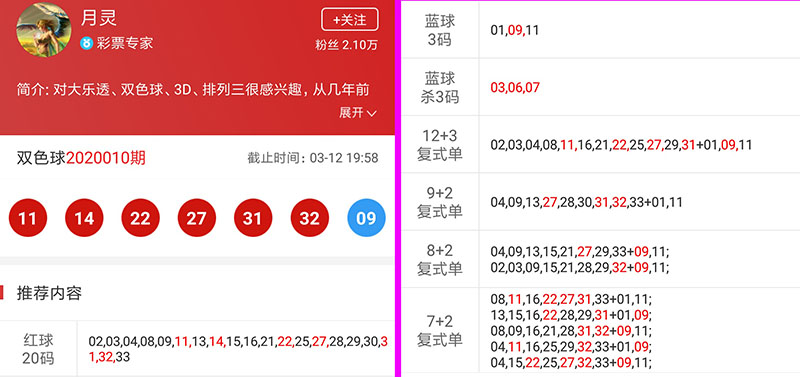Select red ball number 31
Viewport: 800px width, 377px height.
(253, 218)
